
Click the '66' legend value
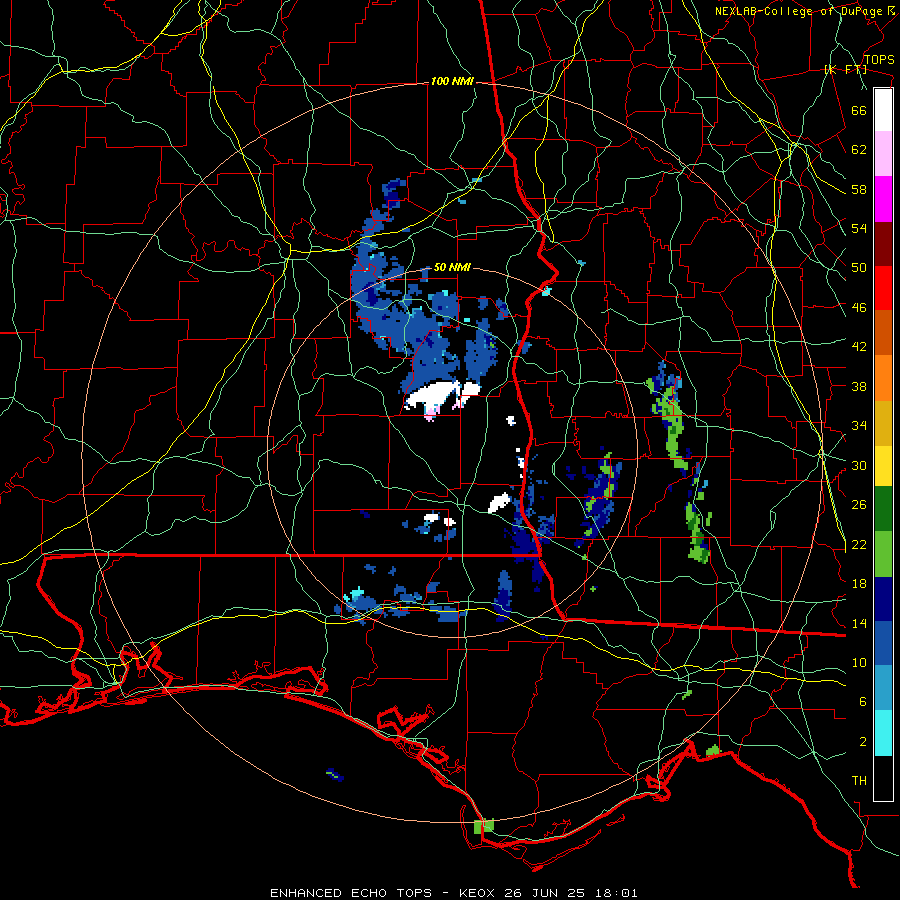click(859, 110)
